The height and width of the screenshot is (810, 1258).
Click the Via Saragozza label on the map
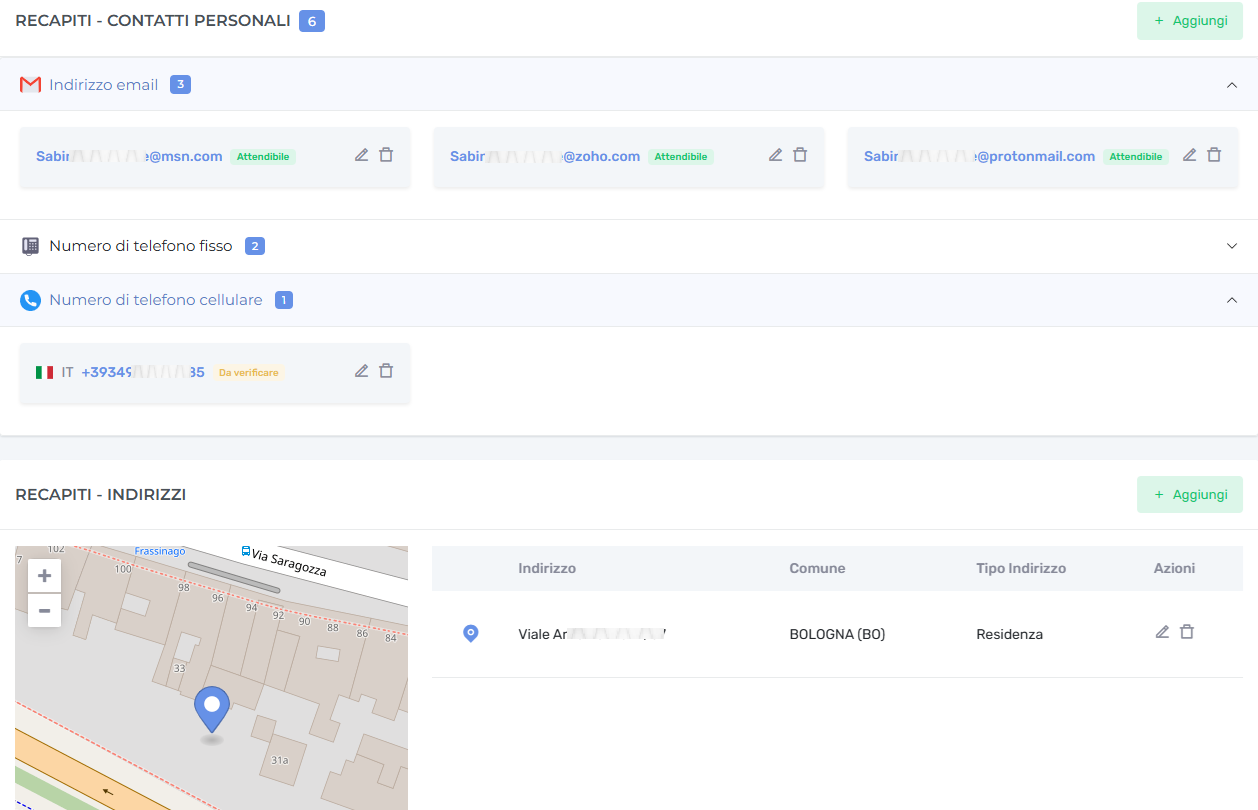coord(289,561)
